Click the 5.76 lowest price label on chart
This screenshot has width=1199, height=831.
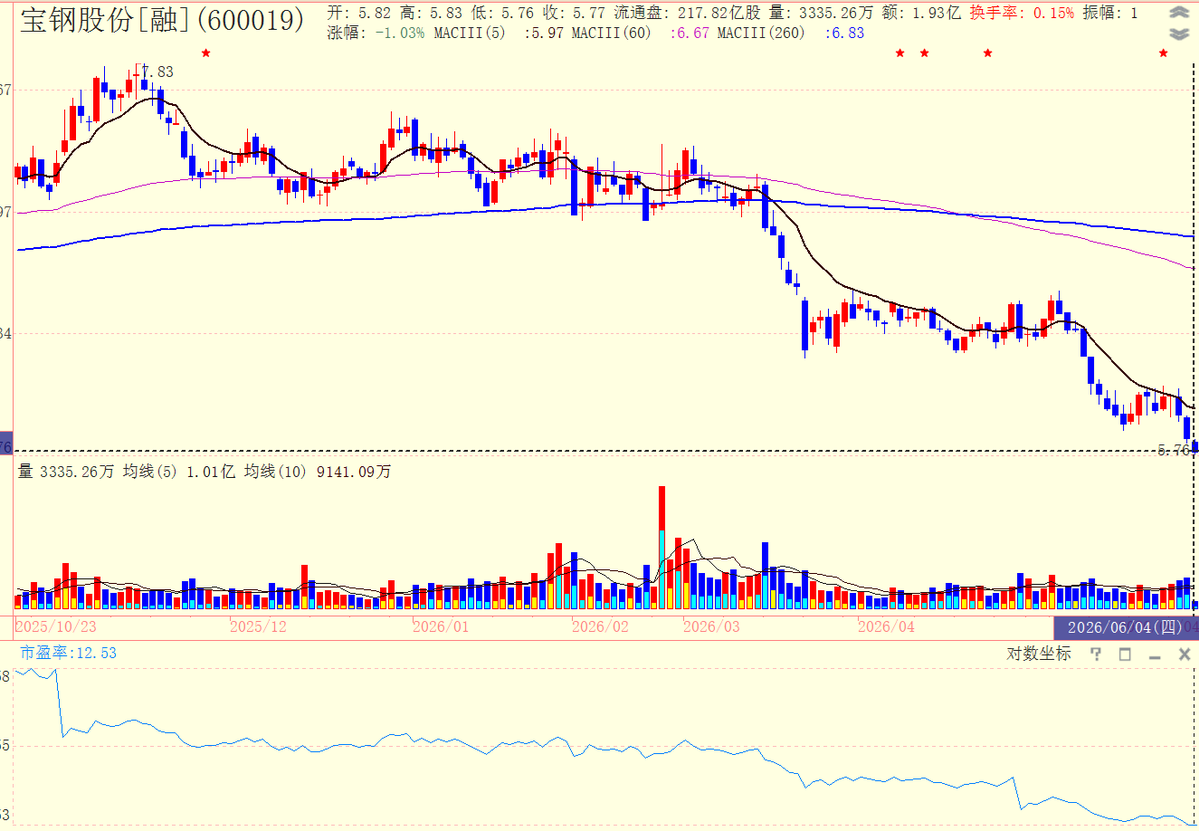click(x=1174, y=450)
